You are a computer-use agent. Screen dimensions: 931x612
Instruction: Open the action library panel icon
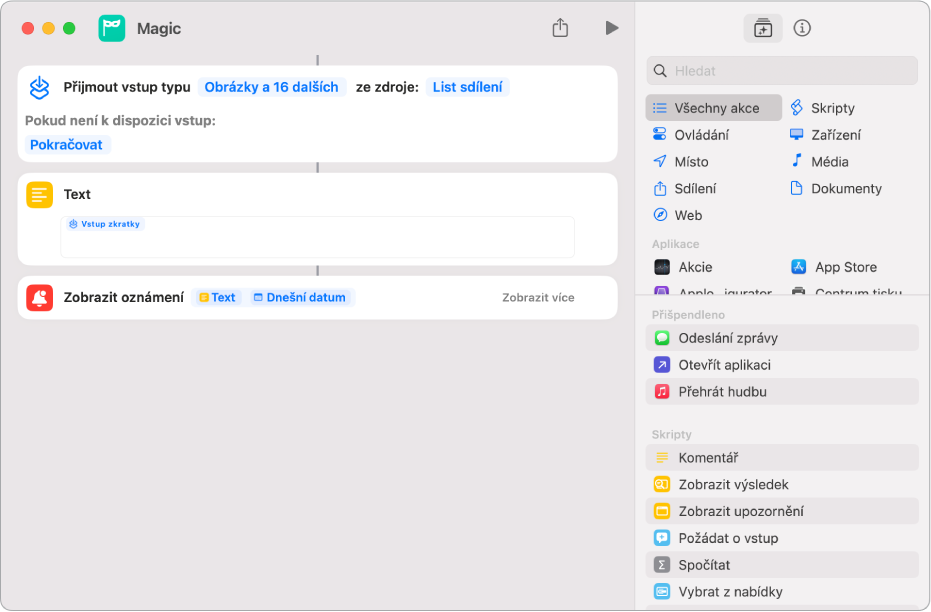[763, 28]
